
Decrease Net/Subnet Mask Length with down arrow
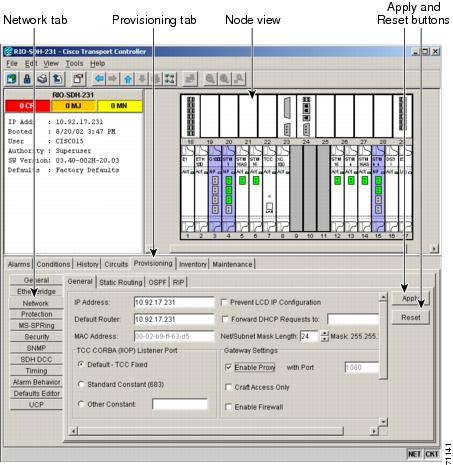pos(324,339)
